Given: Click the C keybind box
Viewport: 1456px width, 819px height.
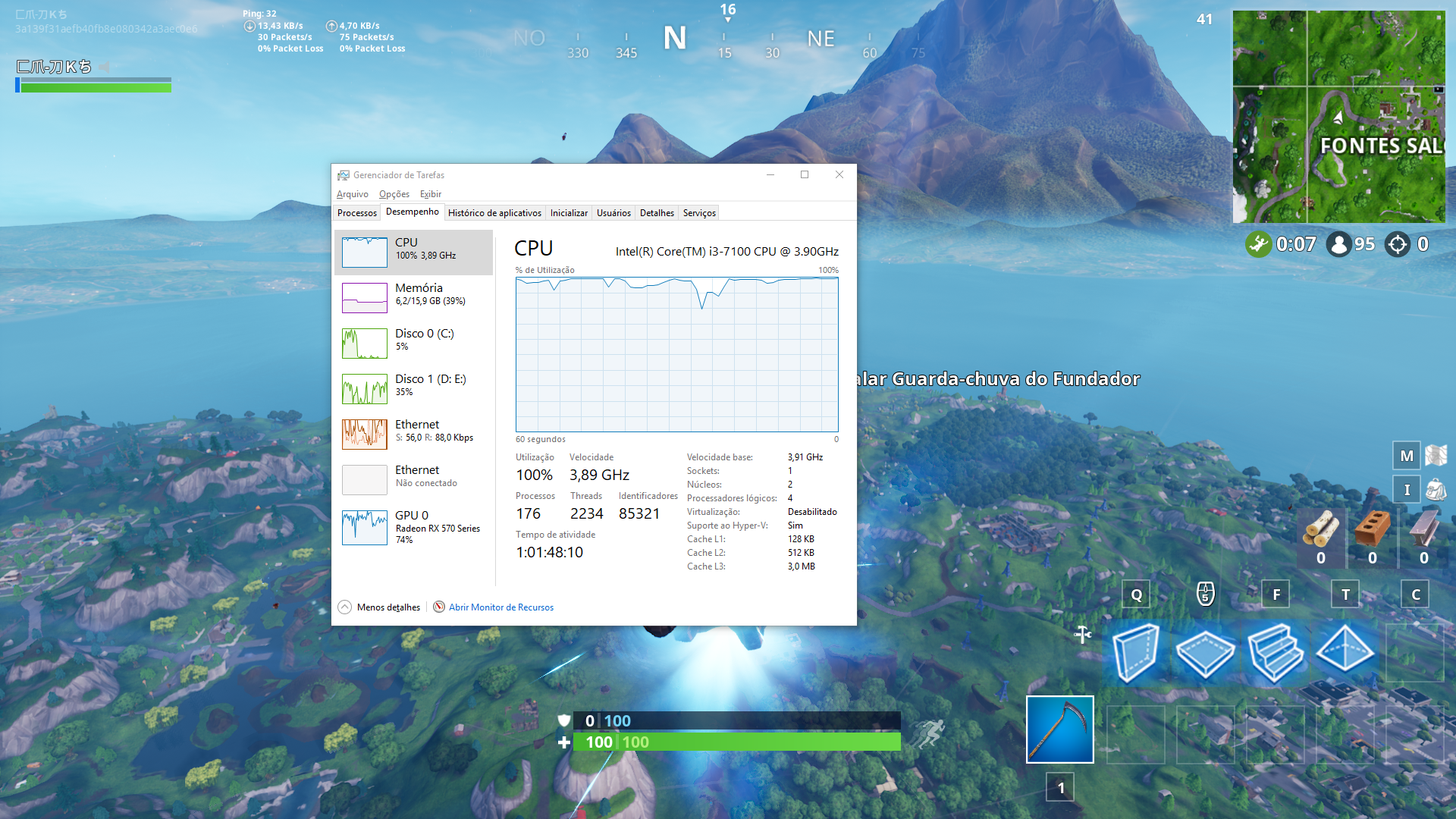Looking at the screenshot, I should pos(1415,595).
